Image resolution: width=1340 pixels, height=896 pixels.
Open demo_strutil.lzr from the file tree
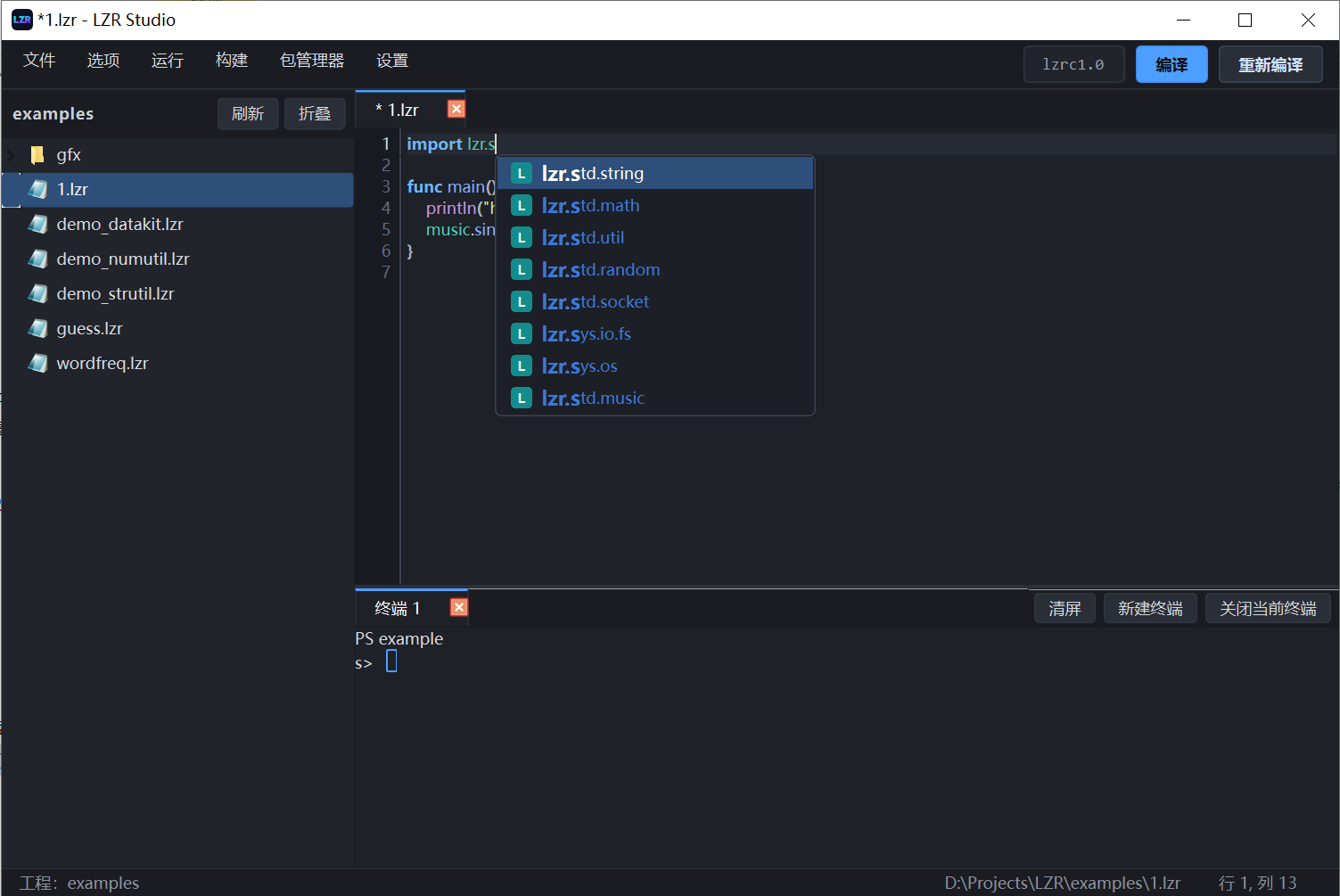coord(178,294)
